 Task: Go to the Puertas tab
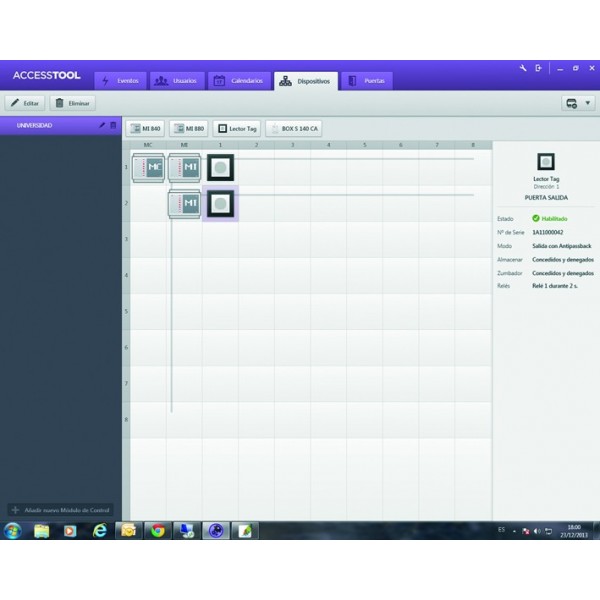[366, 80]
